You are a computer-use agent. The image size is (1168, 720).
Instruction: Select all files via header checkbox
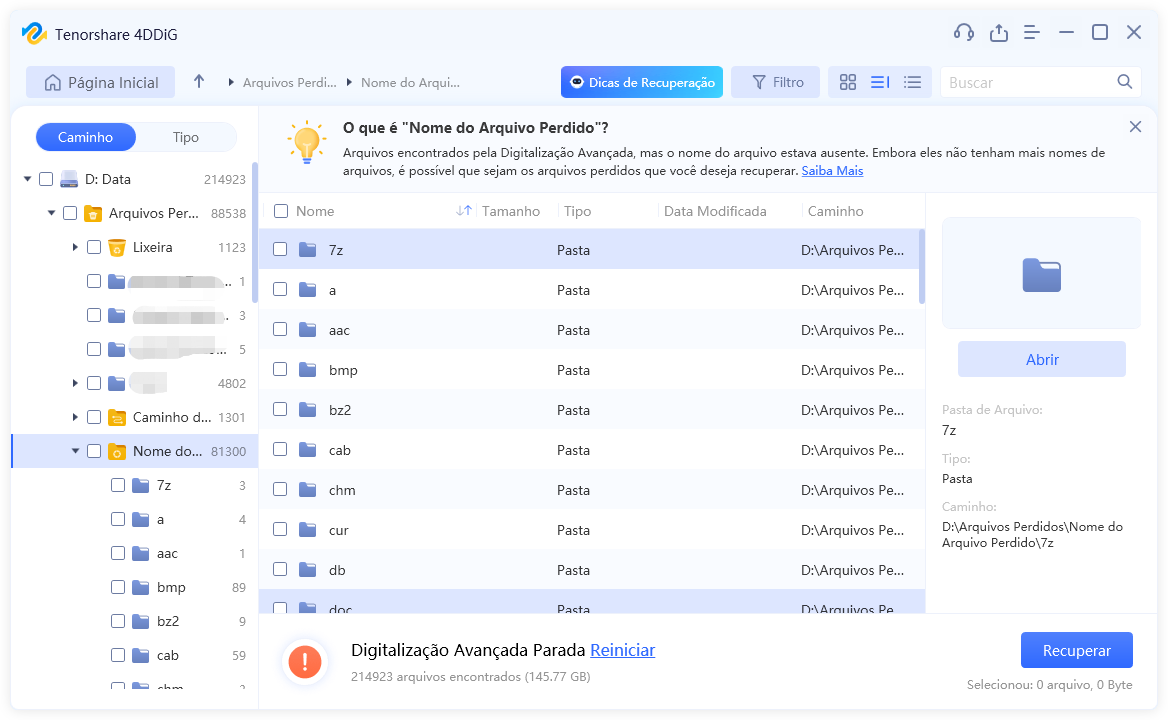[x=281, y=211]
